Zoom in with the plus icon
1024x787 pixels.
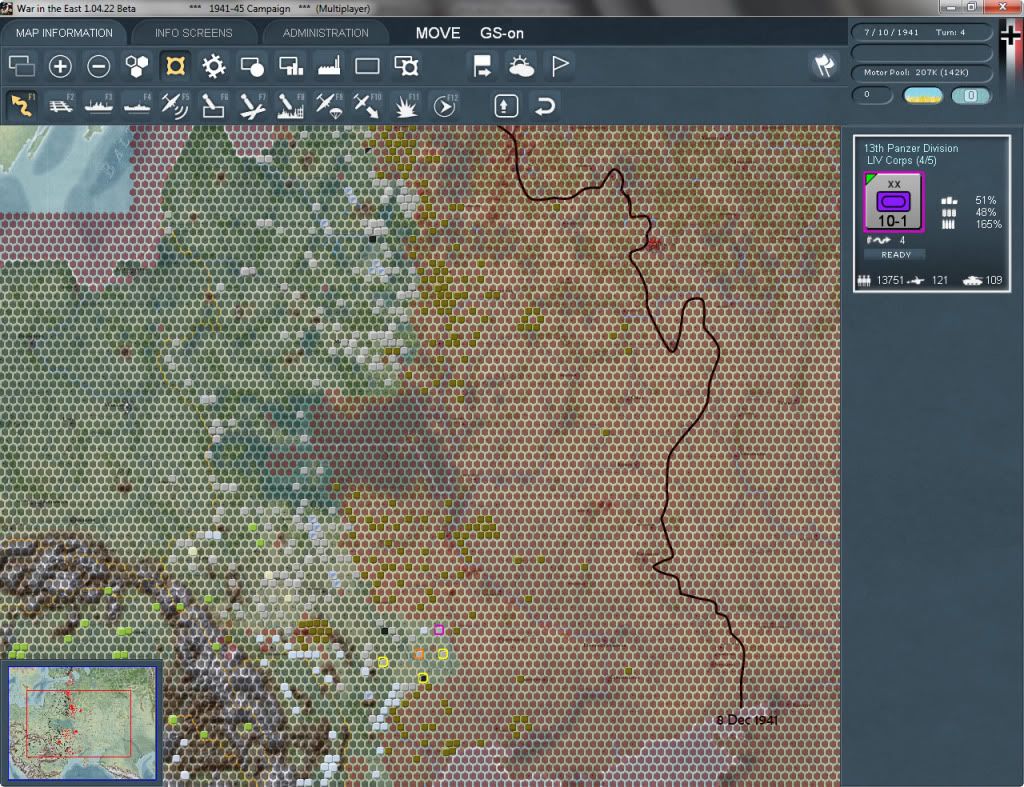click(x=60, y=66)
